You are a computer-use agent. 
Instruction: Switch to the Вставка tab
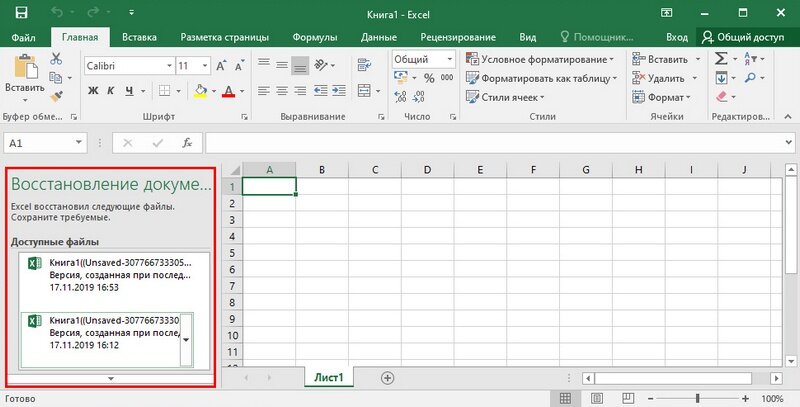[x=139, y=37]
